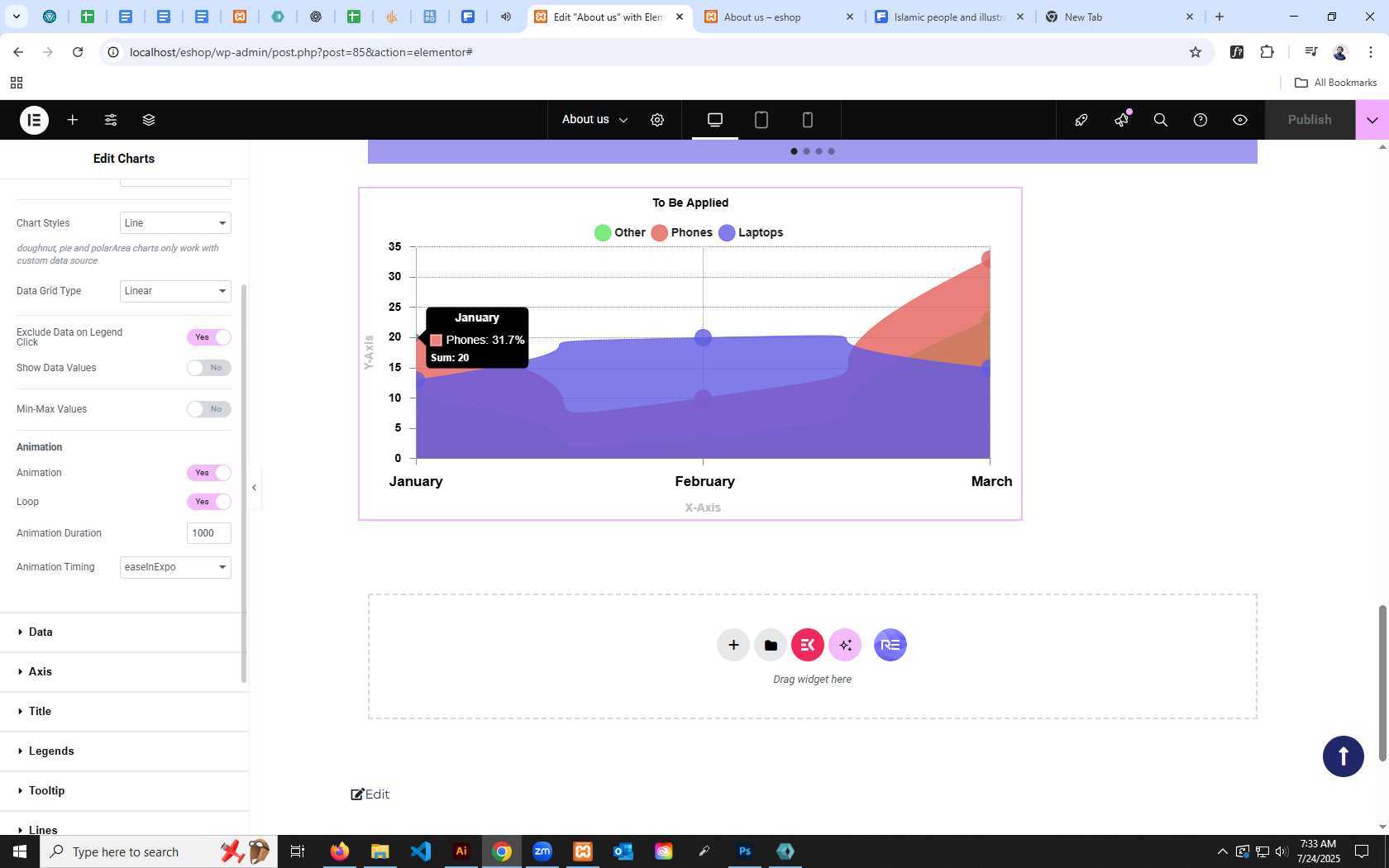Click the scroll to top arrow button
This screenshot has height=868, width=1389.
1344,756
